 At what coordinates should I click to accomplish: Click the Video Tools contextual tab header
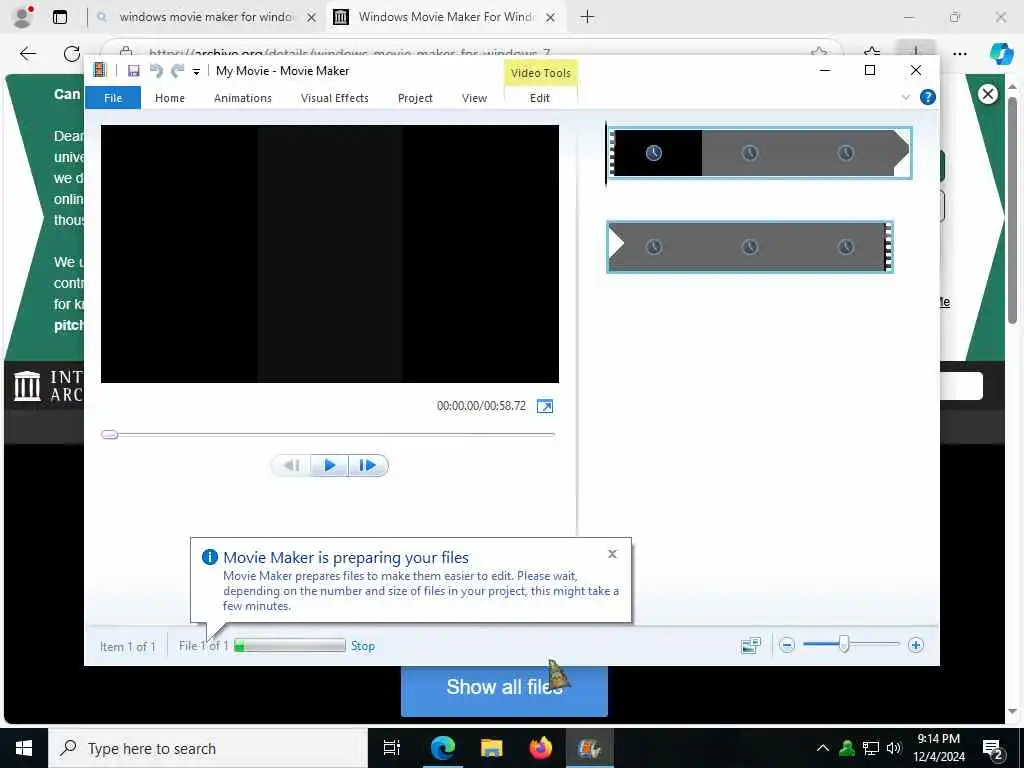coord(541,72)
